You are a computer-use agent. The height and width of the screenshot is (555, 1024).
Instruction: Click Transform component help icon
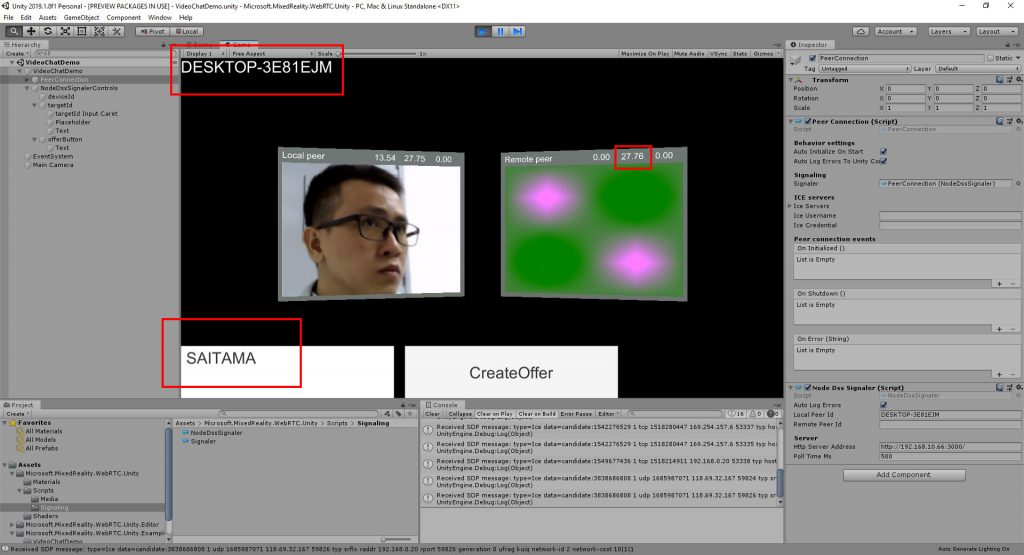click(999, 80)
